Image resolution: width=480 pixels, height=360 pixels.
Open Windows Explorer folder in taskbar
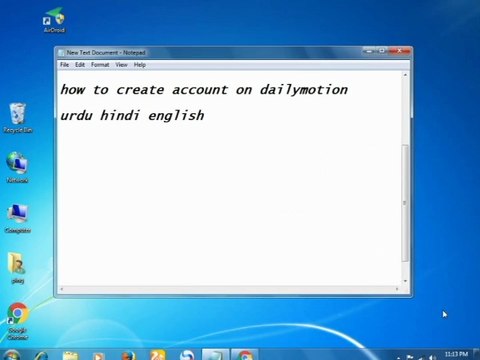[70, 355]
